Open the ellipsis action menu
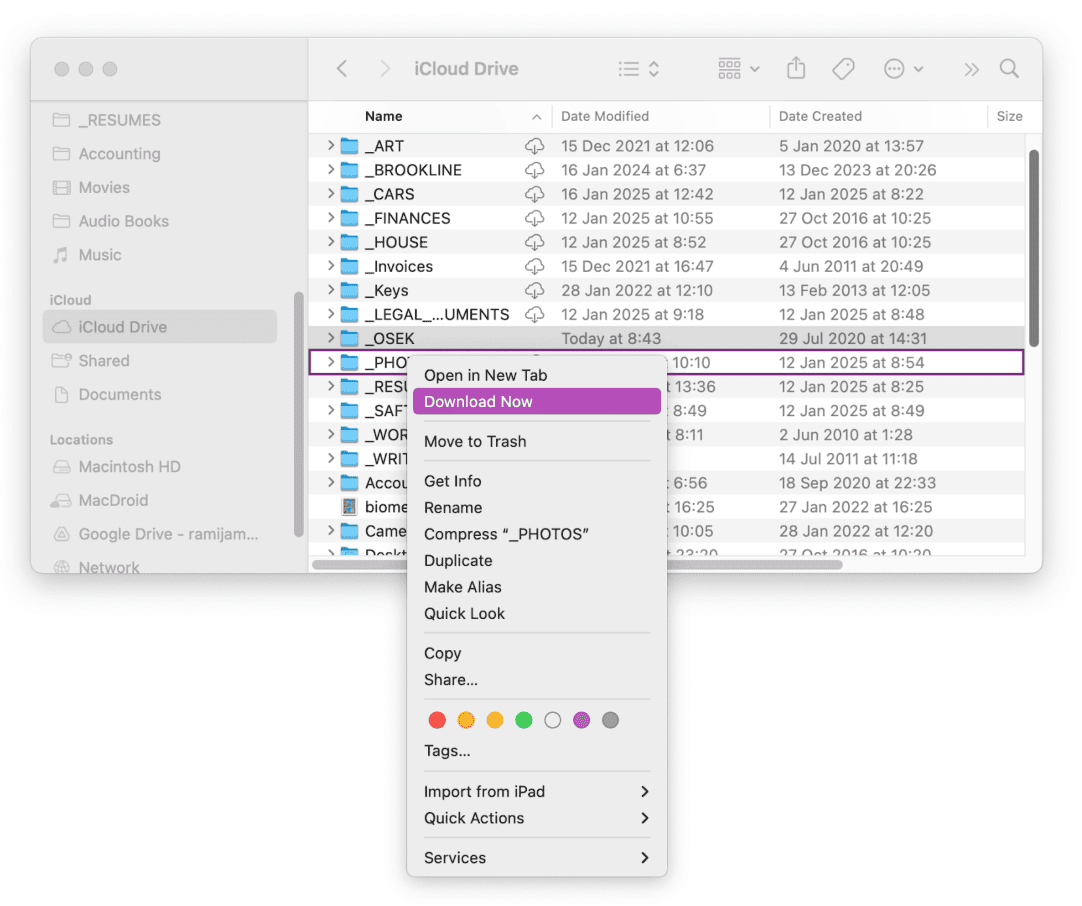The image size is (1082, 906). click(903, 68)
